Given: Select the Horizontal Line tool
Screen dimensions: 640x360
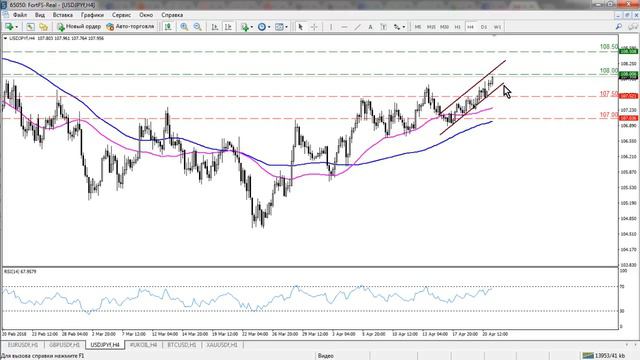Looking at the screenshot, I should (x=344, y=27).
